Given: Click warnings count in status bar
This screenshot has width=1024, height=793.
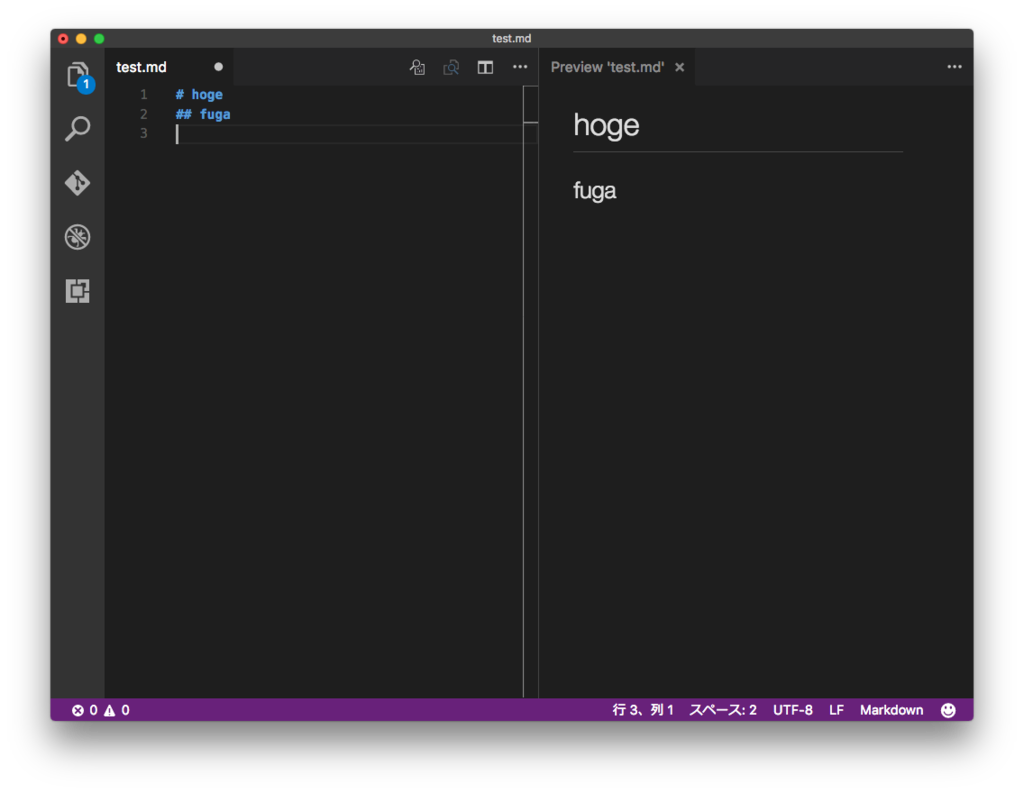Looking at the screenshot, I should pyautogui.click(x=117, y=710).
